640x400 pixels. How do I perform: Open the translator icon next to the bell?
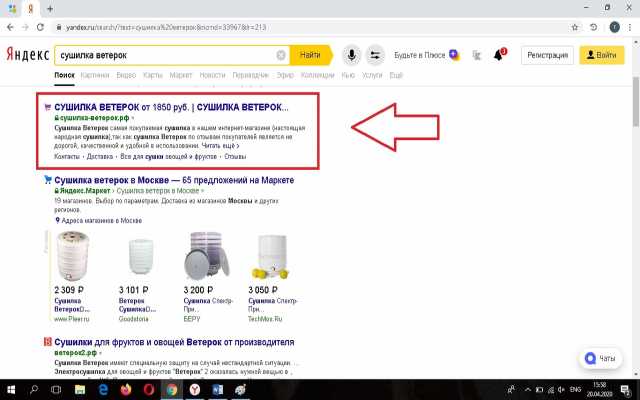click(476, 55)
